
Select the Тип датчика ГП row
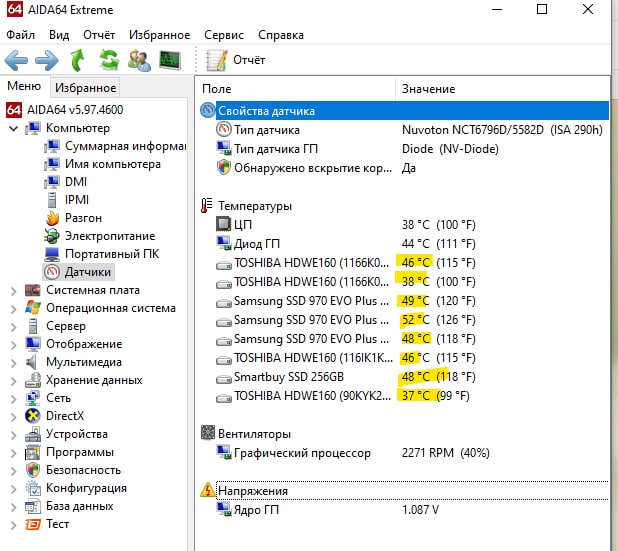click(404, 149)
